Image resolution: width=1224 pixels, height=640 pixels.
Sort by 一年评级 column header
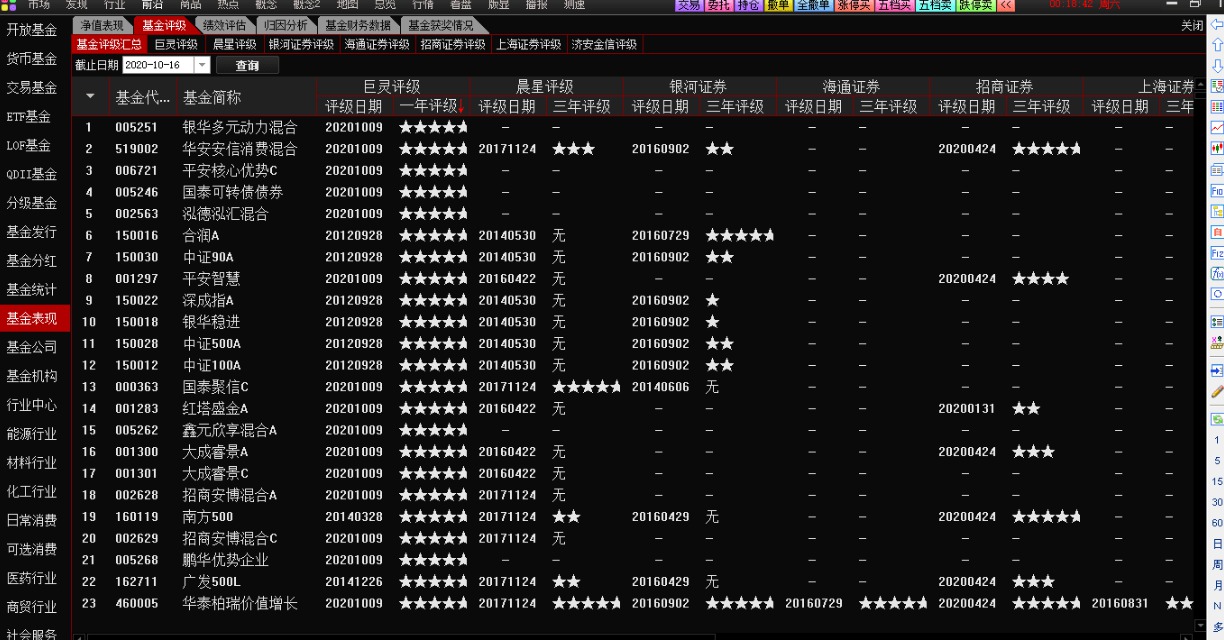pyautogui.click(x=428, y=107)
